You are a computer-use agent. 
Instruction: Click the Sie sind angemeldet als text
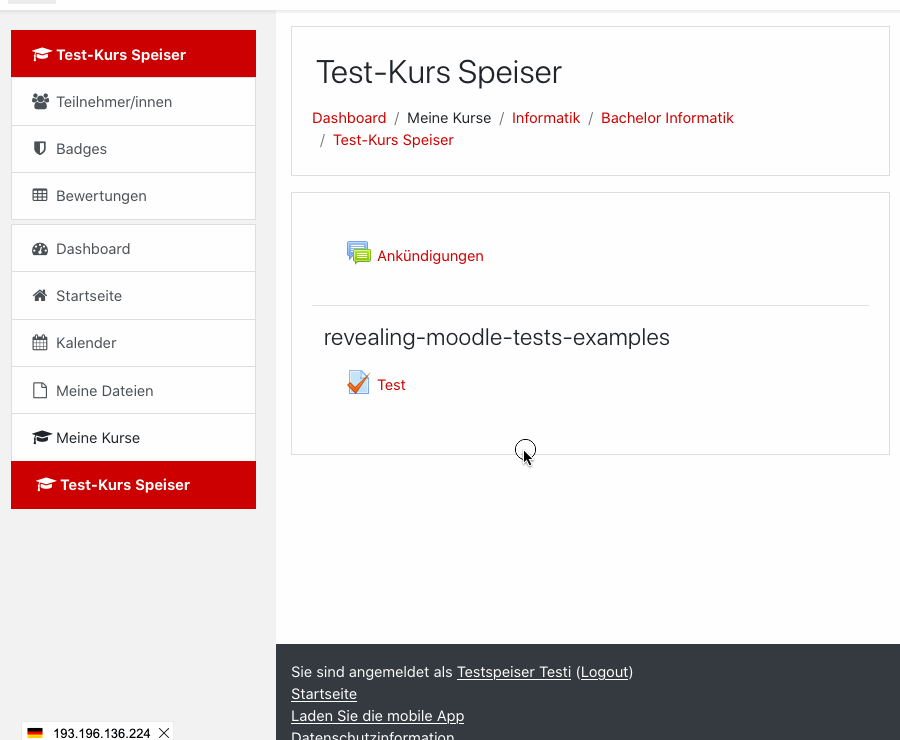pos(371,672)
